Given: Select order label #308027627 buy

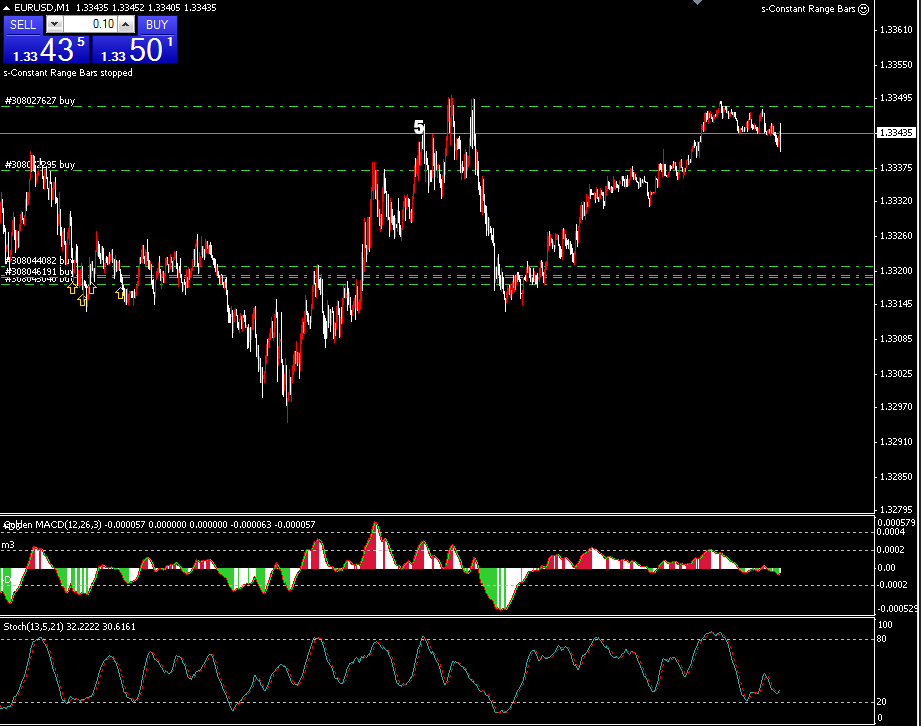Looking at the screenshot, I should click(40, 100).
